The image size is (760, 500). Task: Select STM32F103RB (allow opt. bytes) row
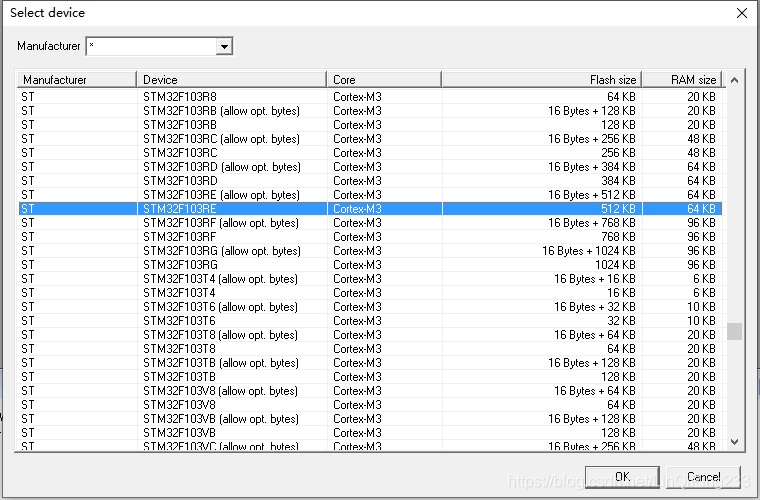point(370,111)
